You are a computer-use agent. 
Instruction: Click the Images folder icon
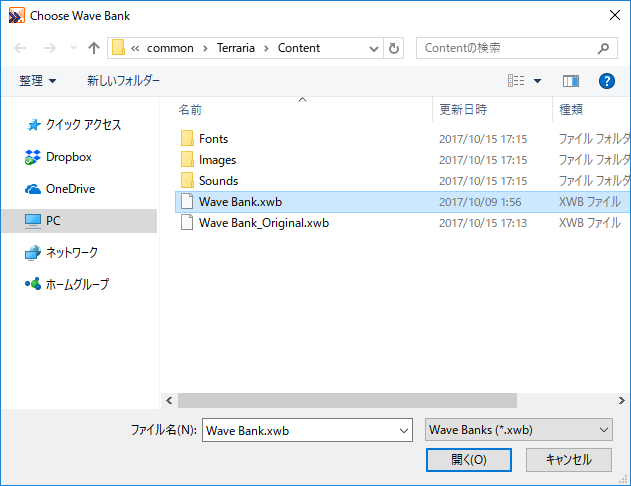click(x=187, y=159)
